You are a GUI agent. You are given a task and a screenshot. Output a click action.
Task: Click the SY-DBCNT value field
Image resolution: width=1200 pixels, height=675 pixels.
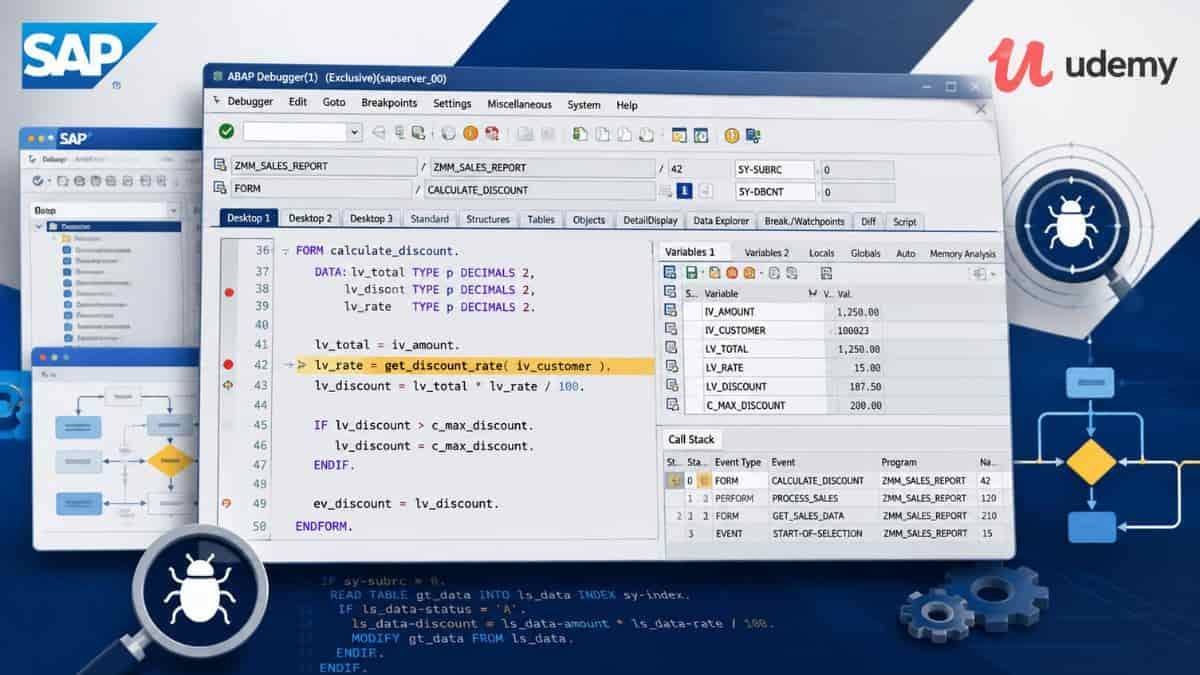pos(857,192)
